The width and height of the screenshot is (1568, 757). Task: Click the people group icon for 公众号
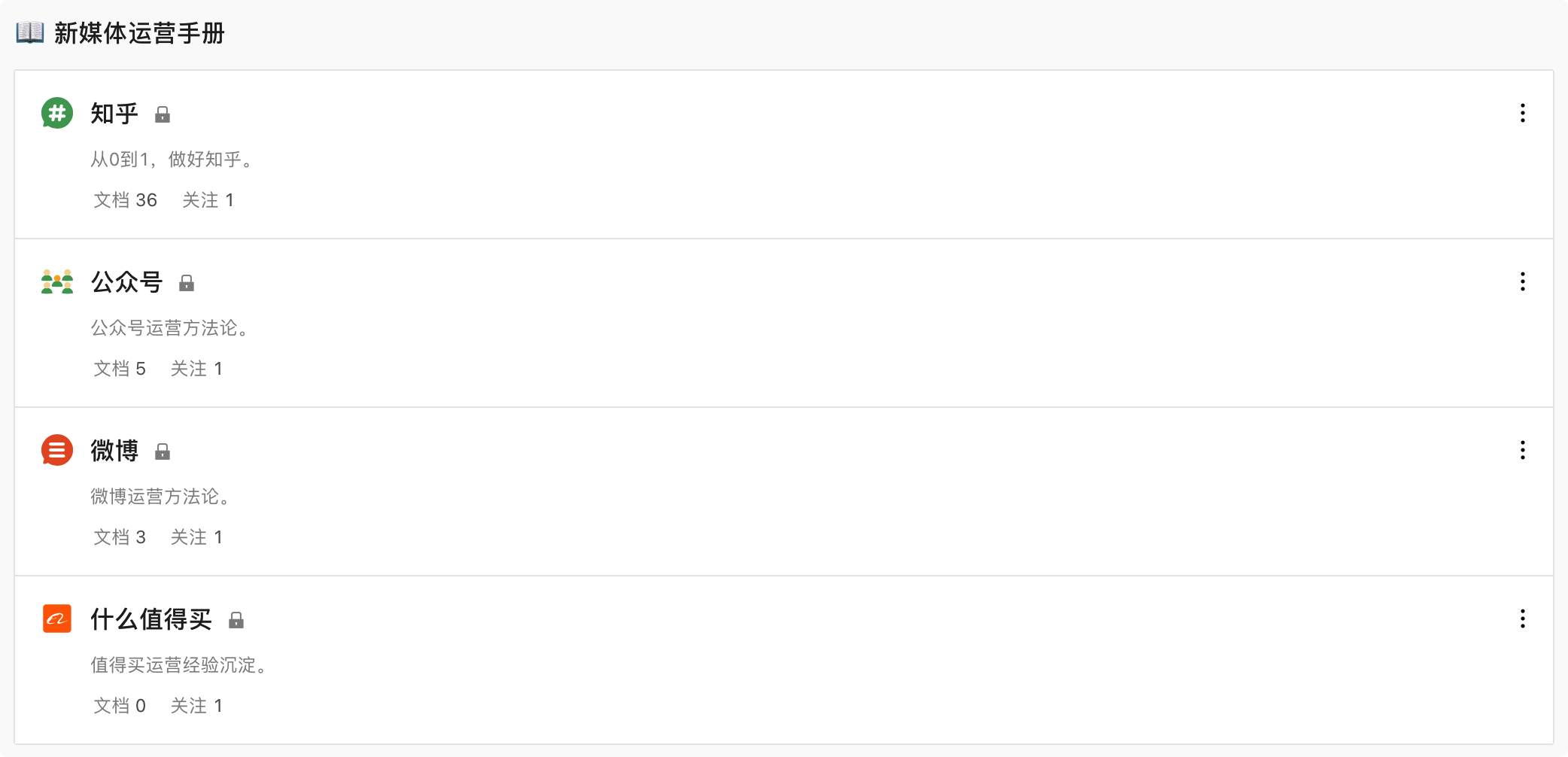57,282
